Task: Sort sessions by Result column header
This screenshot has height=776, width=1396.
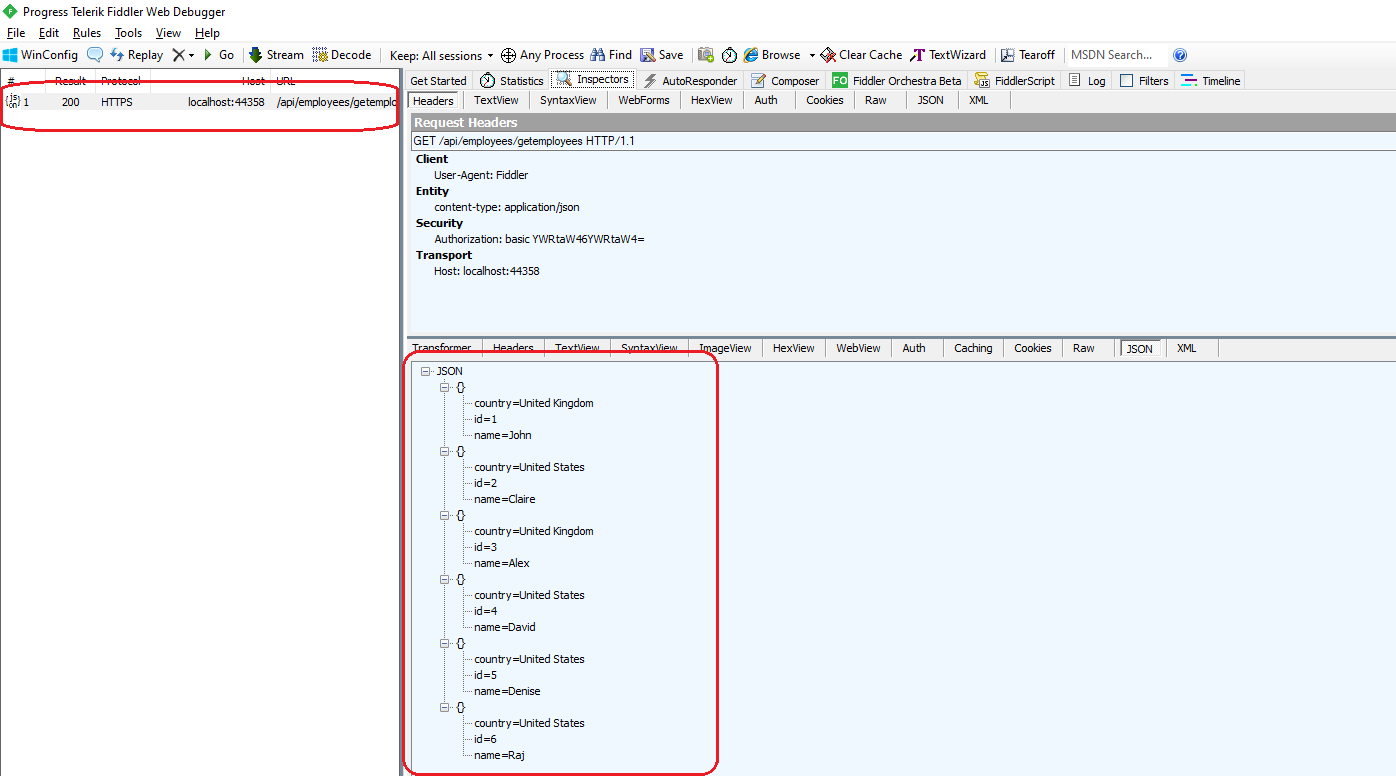Action: (x=70, y=81)
